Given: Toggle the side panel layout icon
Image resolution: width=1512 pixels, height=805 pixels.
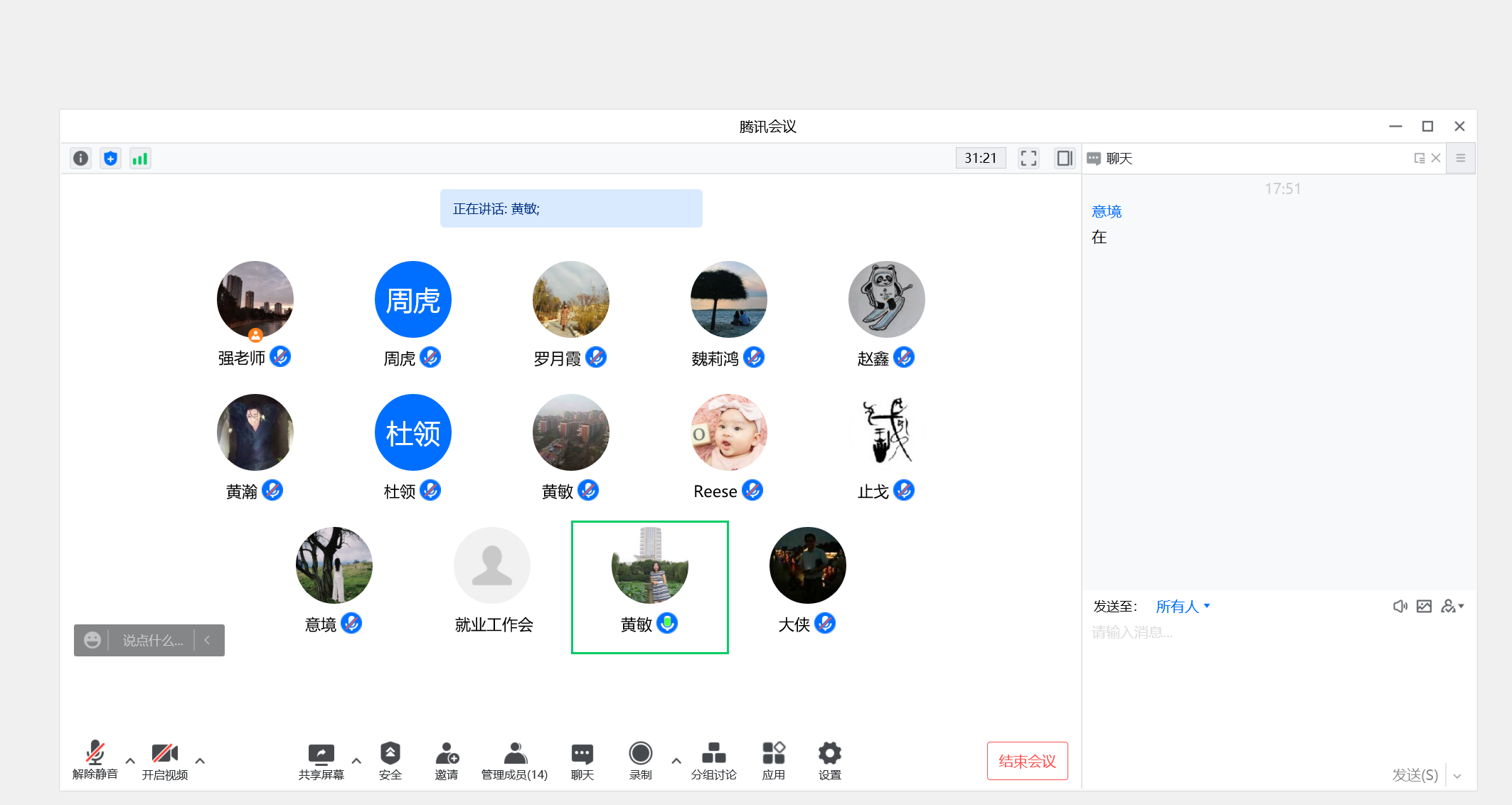Looking at the screenshot, I should [1064, 159].
